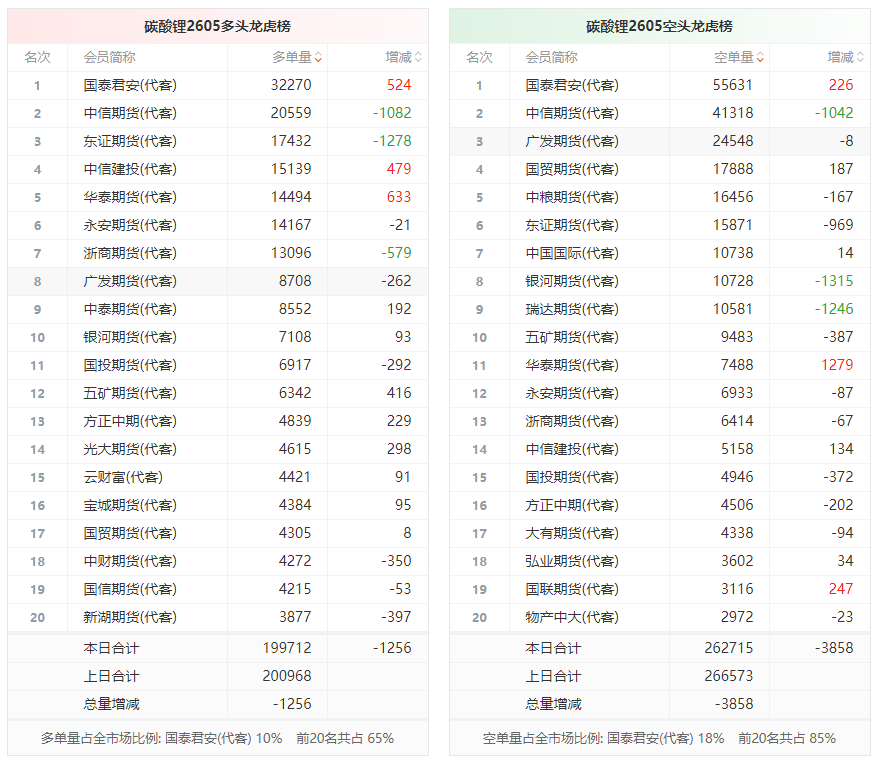Click 永安期货(代客) in long table

click(x=130, y=225)
